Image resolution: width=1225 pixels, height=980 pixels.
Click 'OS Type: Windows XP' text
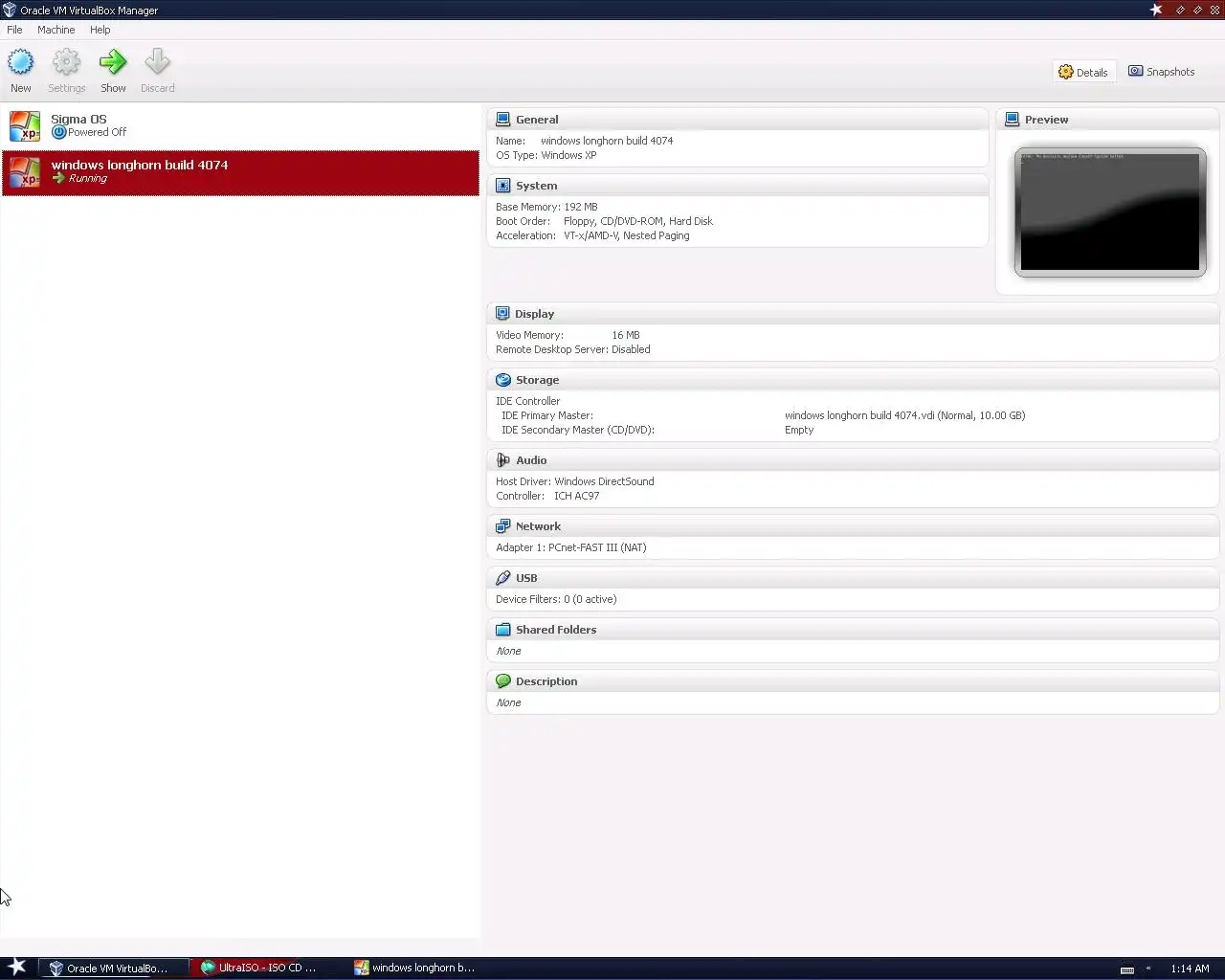[x=546, y=155]
